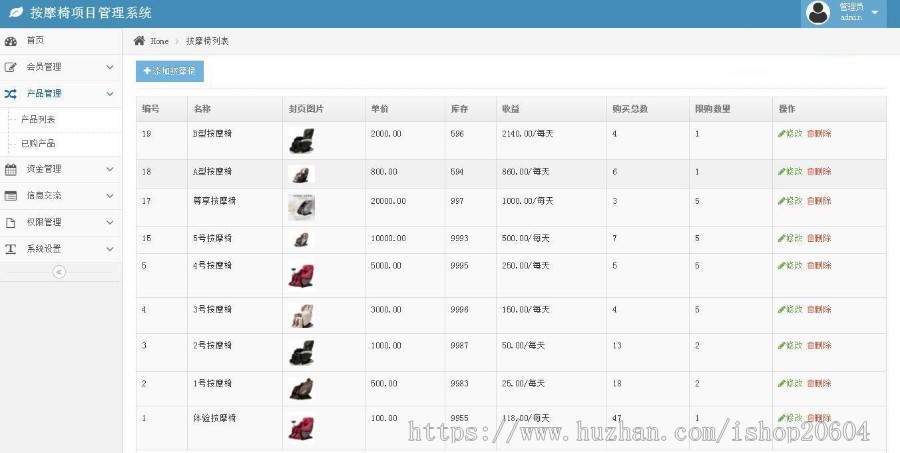Screen dimensions: 900x453
Task: Expand the 信息交流 chevron
Action: [110, 196]
